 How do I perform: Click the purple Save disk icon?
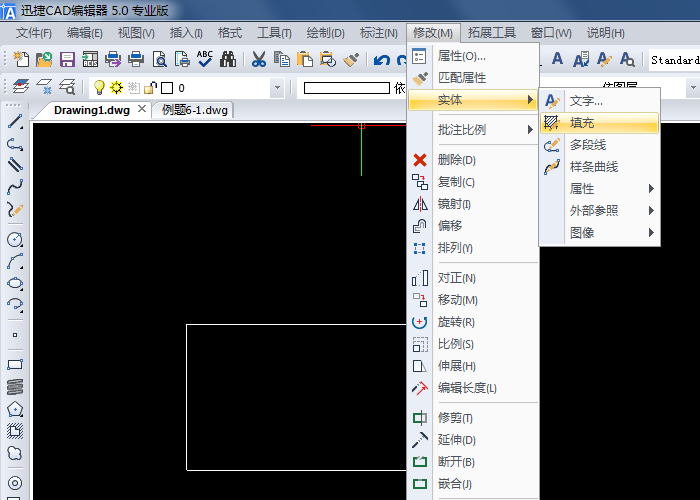click(x=67, y=59)
